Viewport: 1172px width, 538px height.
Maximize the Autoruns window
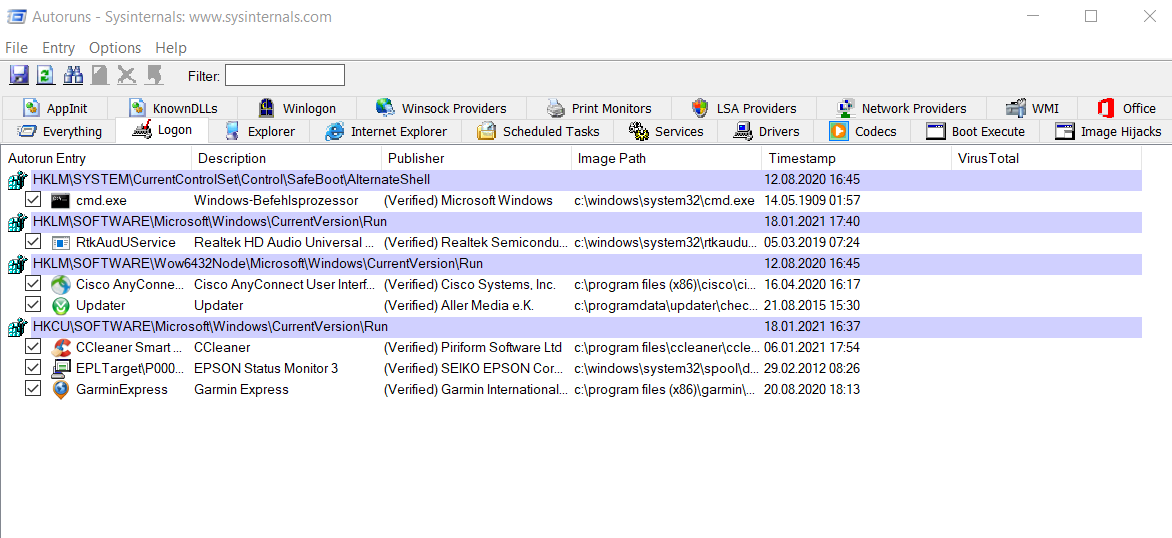click(x=1091, y=16)
